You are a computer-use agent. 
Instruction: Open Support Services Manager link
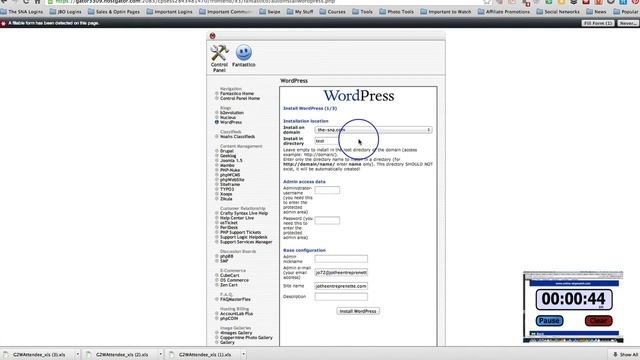246,242
